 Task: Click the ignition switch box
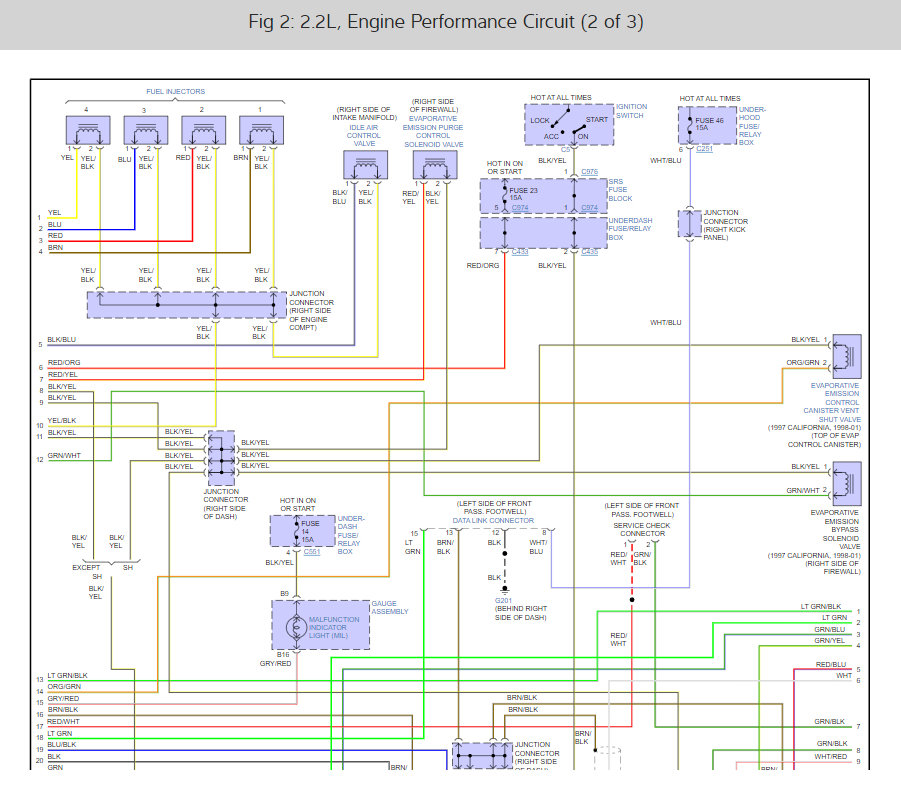click(x=569, y=124)
